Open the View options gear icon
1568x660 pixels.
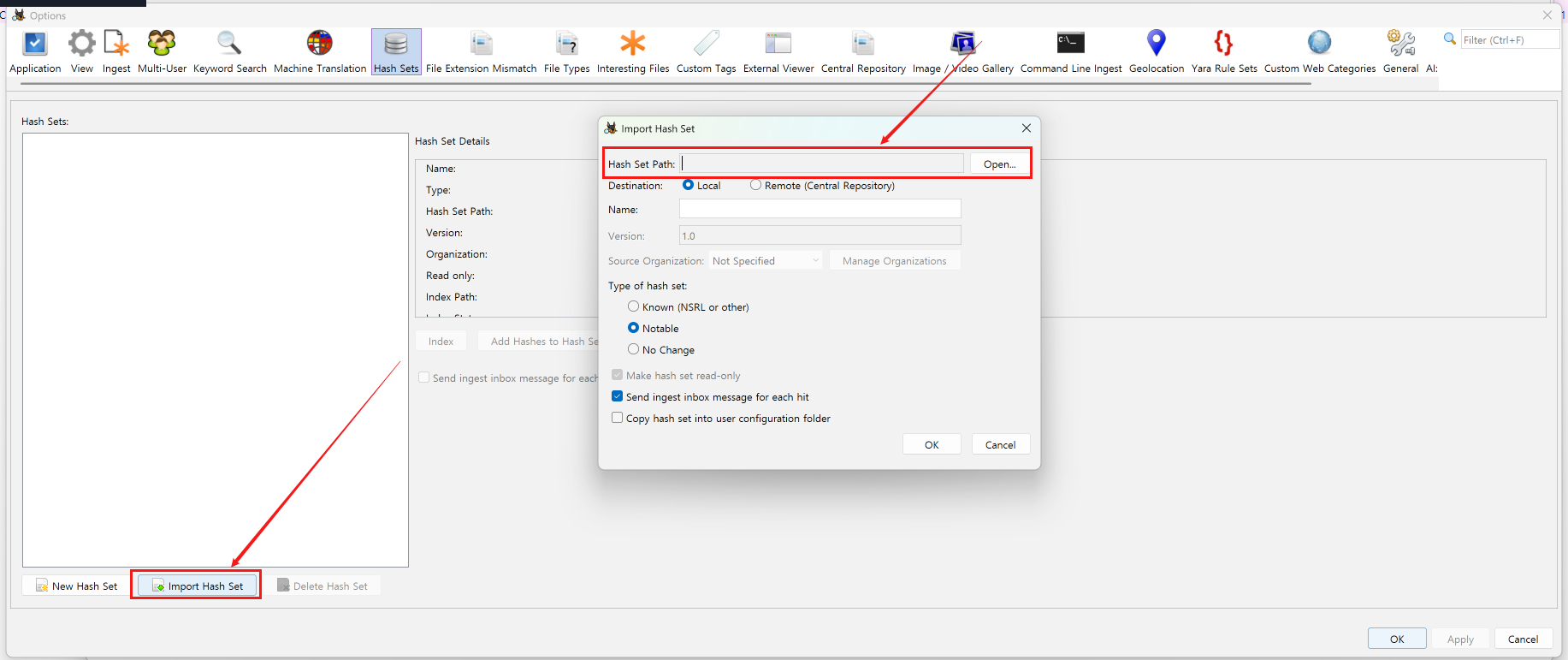tap(82, 43)
